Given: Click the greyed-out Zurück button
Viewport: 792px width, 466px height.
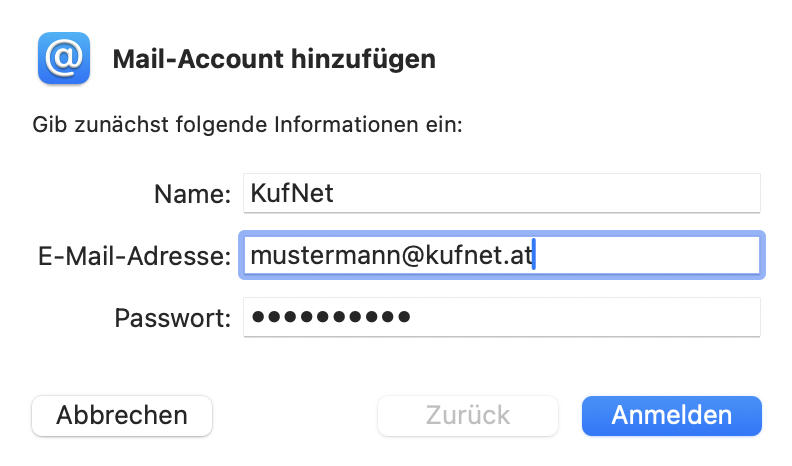Looking at the screenshot, I should coord(467,415).
